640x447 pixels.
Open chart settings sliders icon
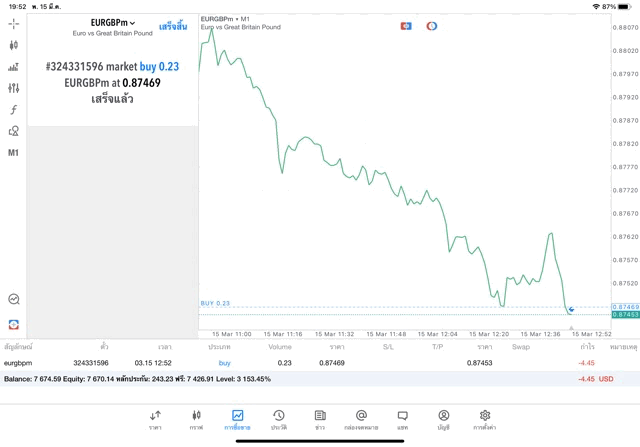tap(13, 88)
